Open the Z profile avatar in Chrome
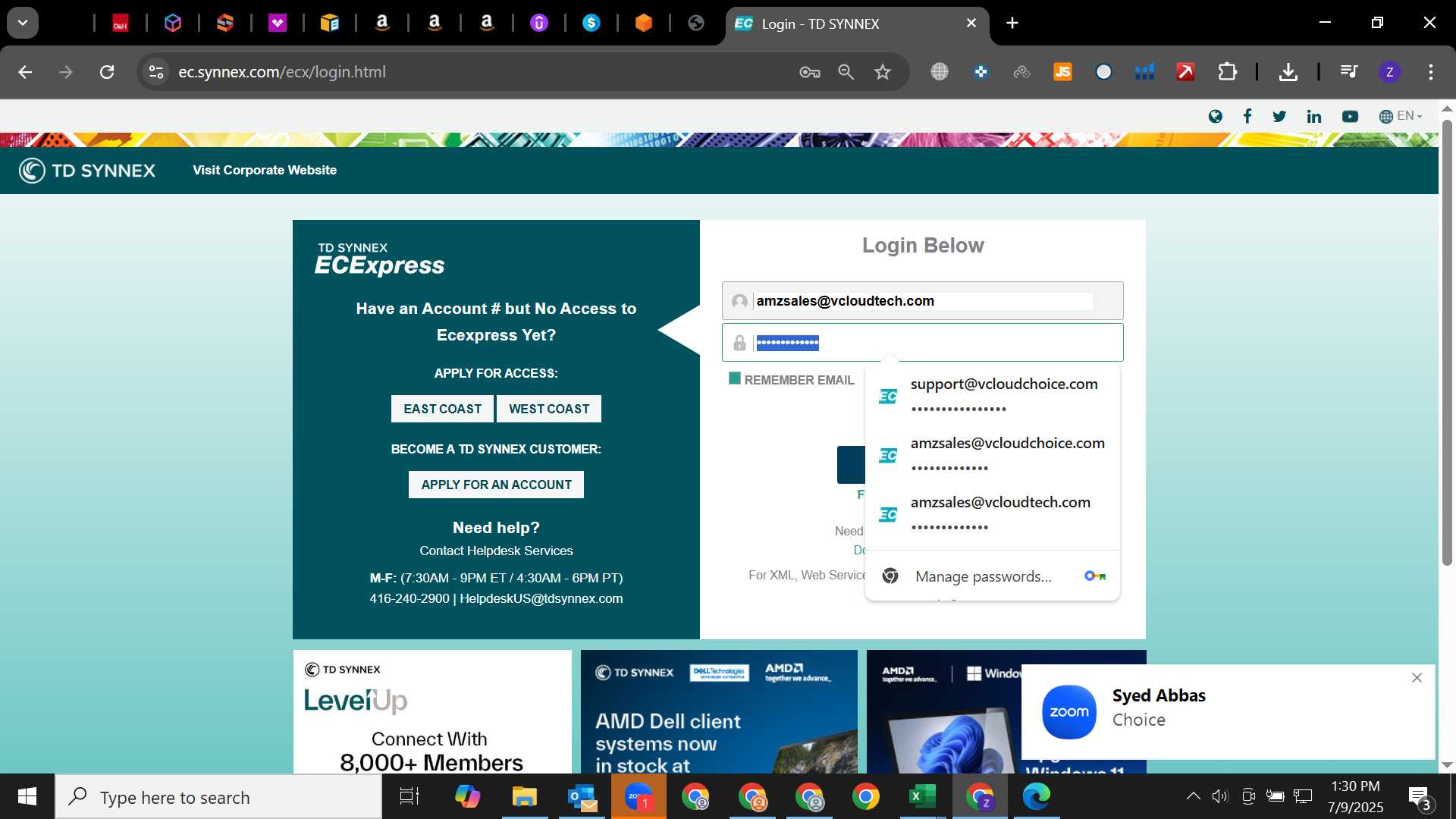The image size is (1456, 819). tap(1390, 72)
